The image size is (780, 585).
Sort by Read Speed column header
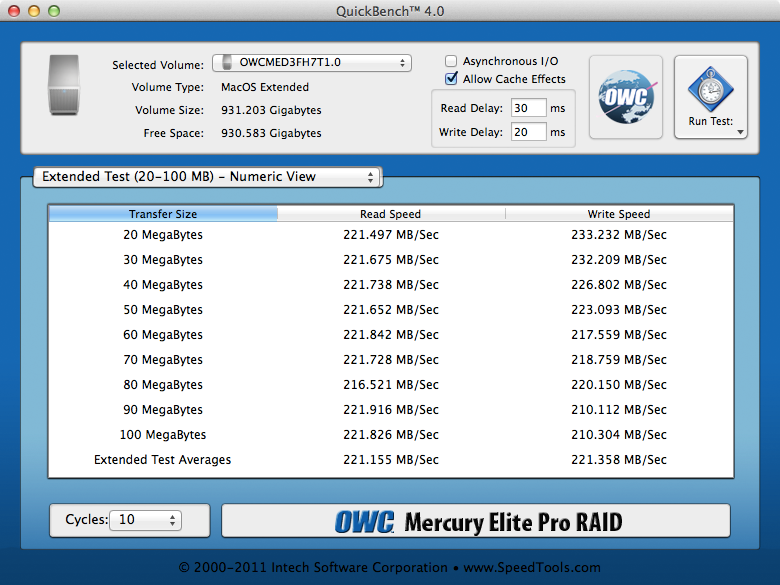coord(390,214)
